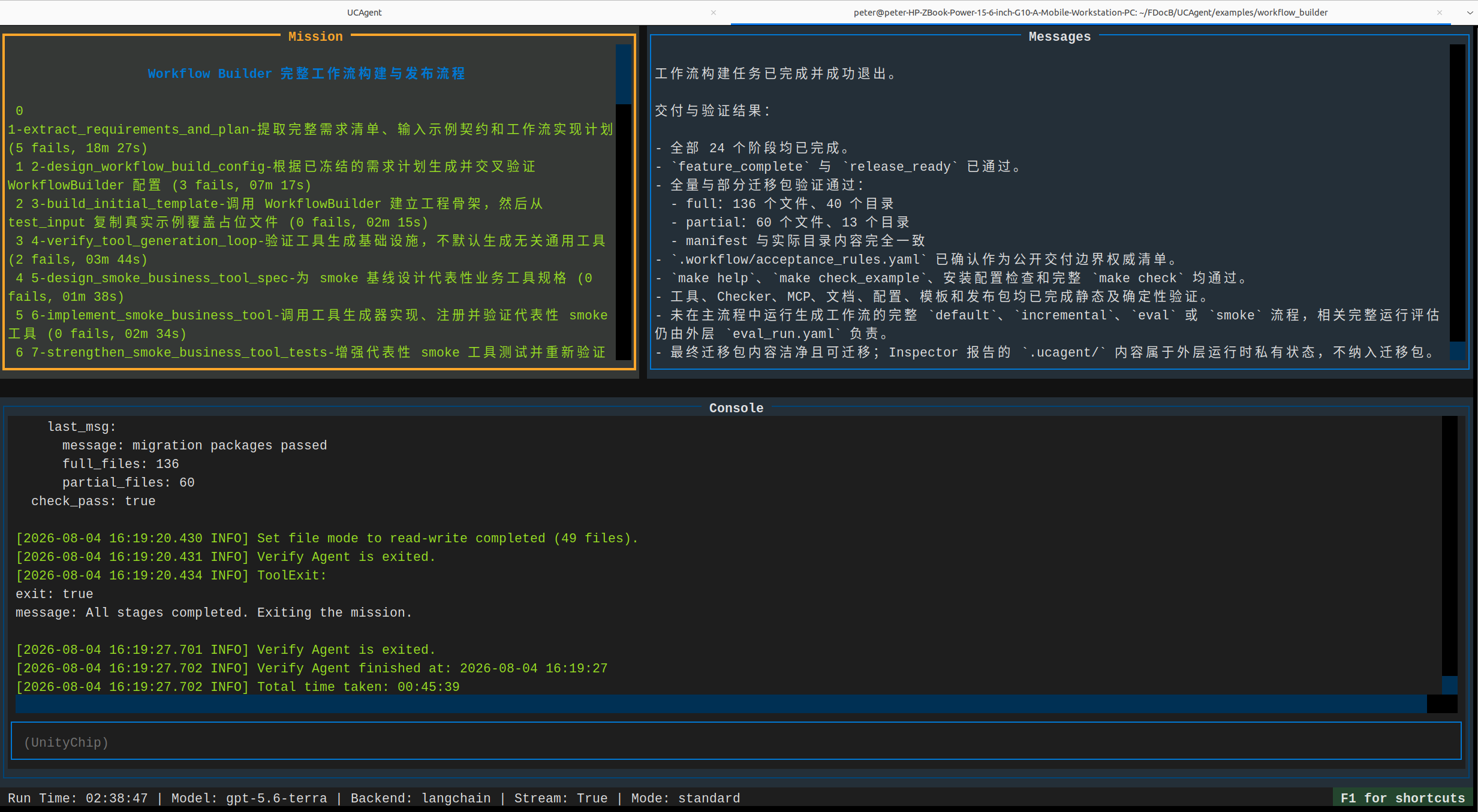
Task: Click 'message: migration packages passed' line
Action: click(195, 445)
